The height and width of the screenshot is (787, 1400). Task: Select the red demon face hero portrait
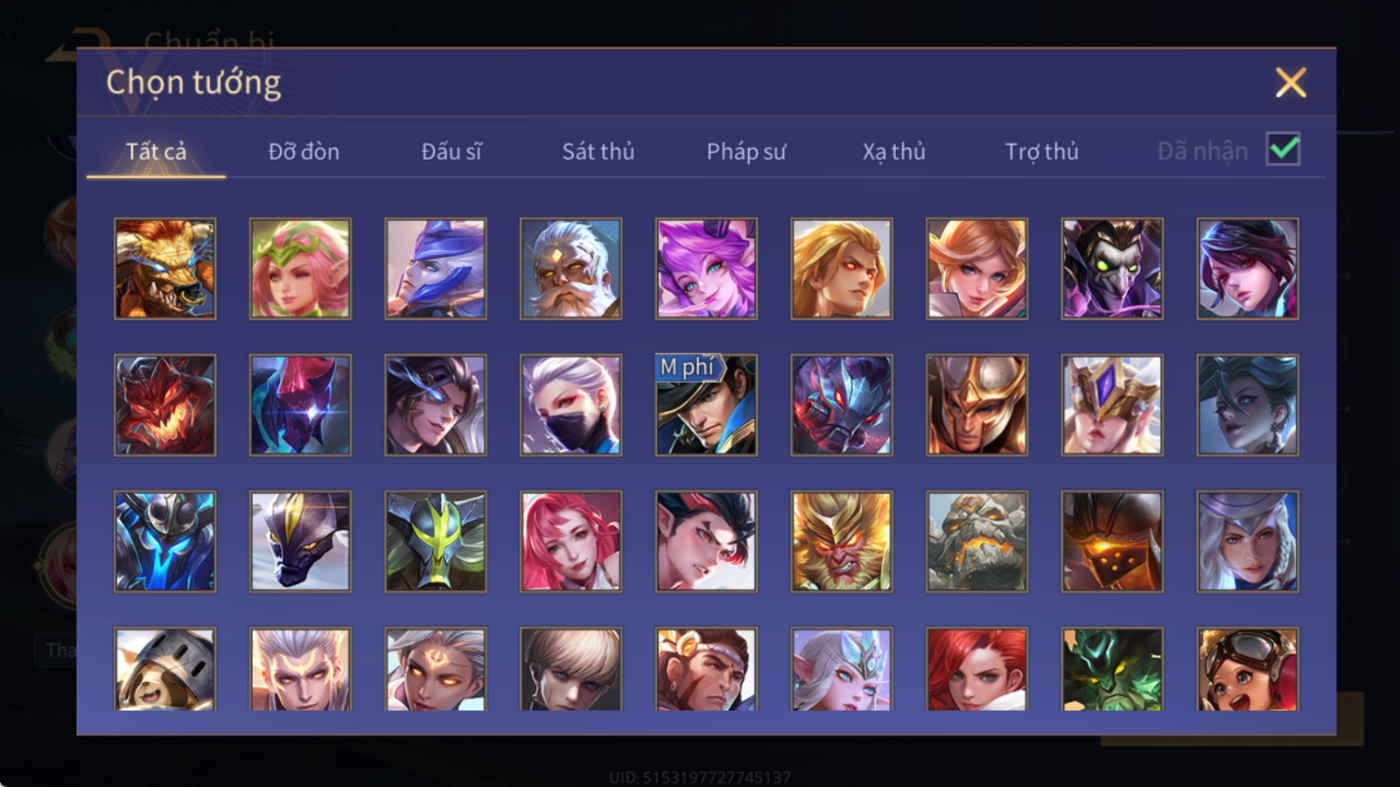(165, 405)
